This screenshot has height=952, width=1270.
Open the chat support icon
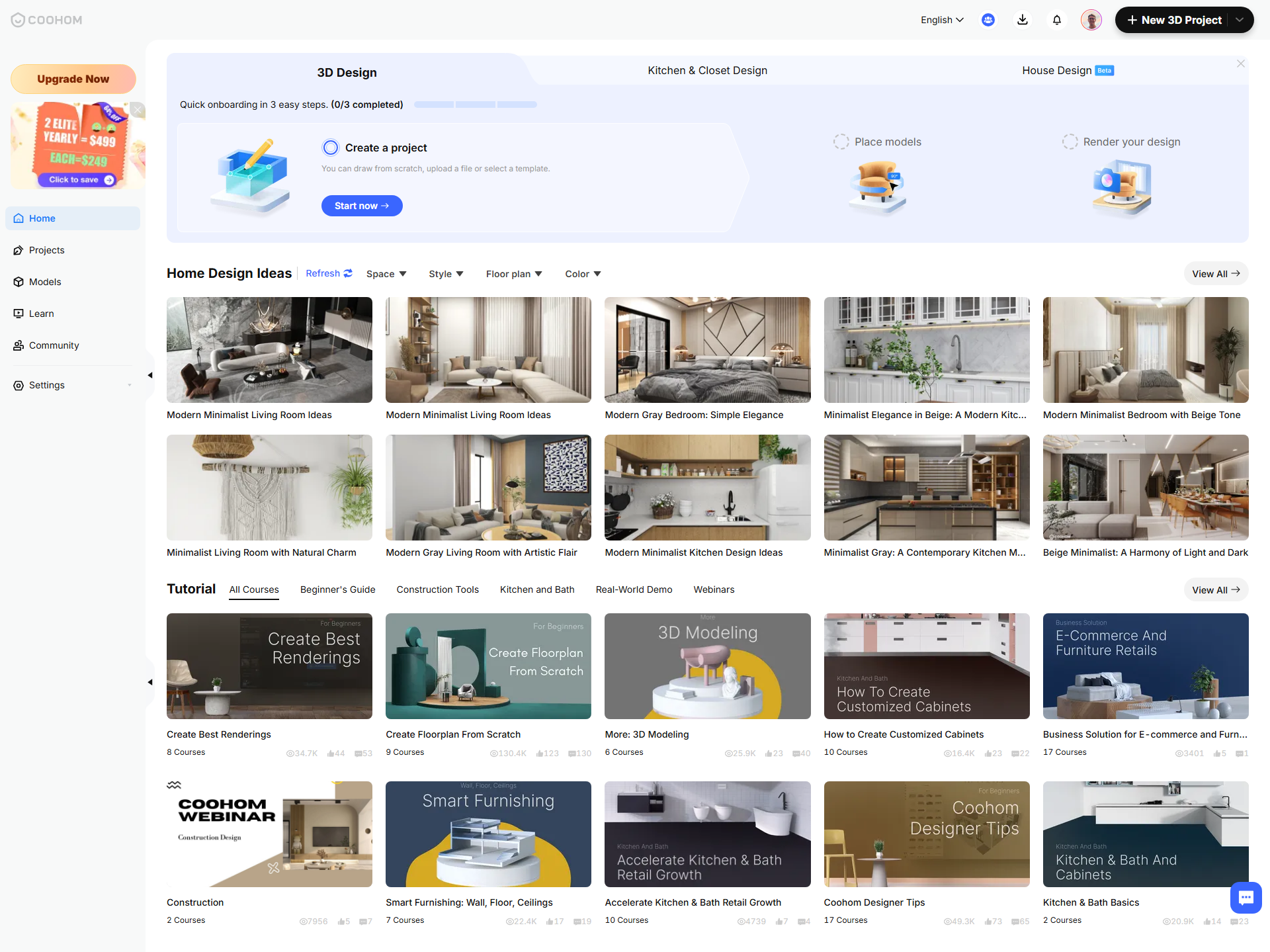(x=1246, y=897)
